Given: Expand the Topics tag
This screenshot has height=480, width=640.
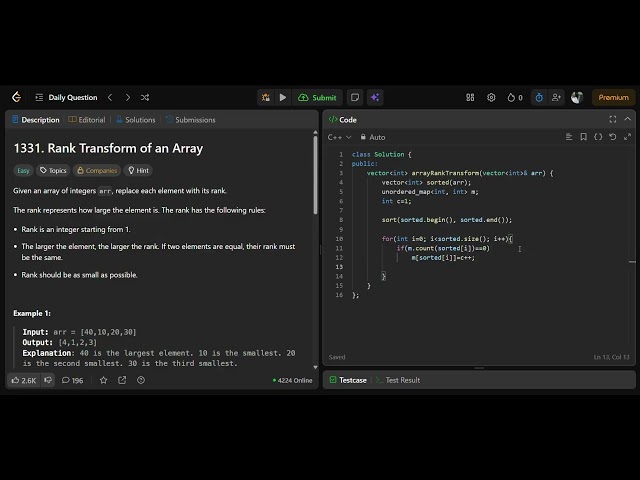Looking at the screenshot, I should click(x=53, y=170).
